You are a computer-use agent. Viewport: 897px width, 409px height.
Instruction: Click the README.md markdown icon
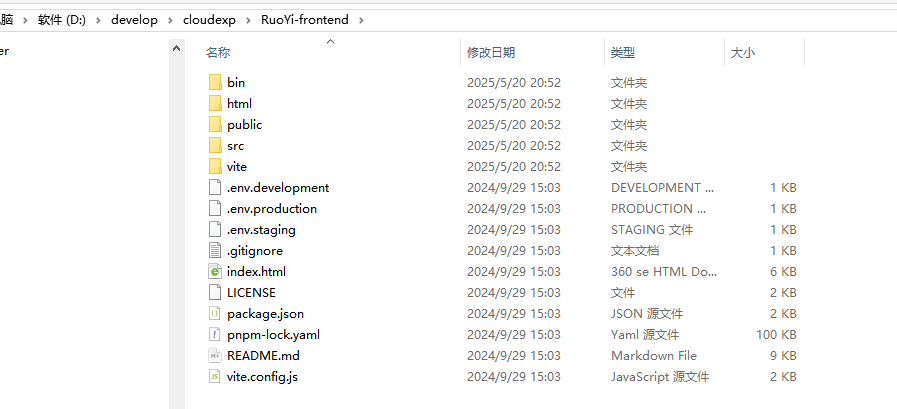tap(215, 356)
